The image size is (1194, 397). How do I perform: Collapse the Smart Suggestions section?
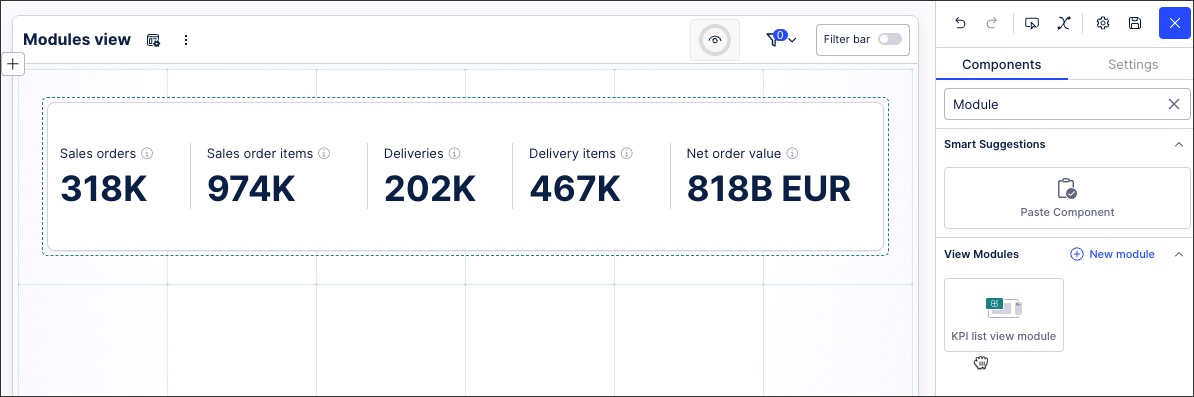[x=1179, y=144]
